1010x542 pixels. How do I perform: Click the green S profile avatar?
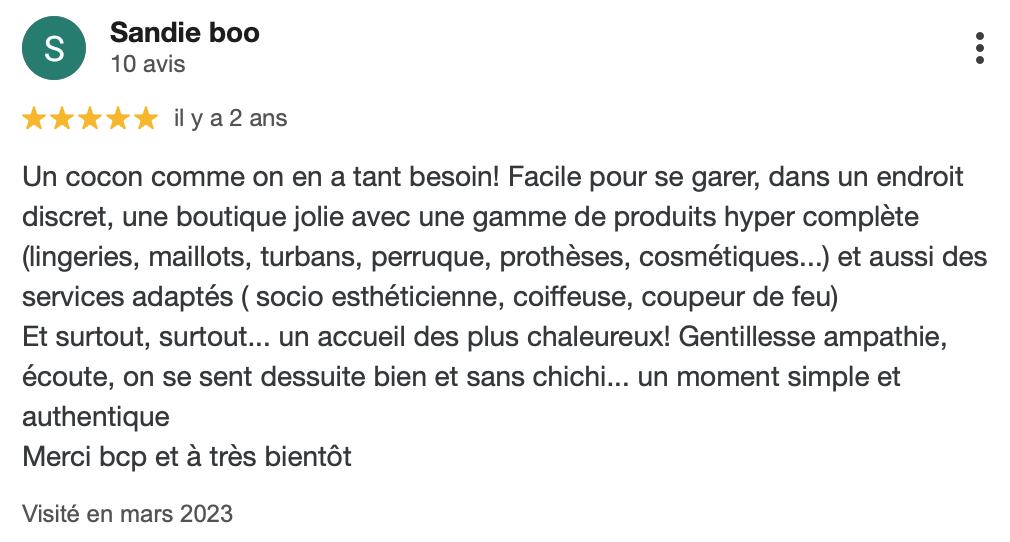pos(54,48)
